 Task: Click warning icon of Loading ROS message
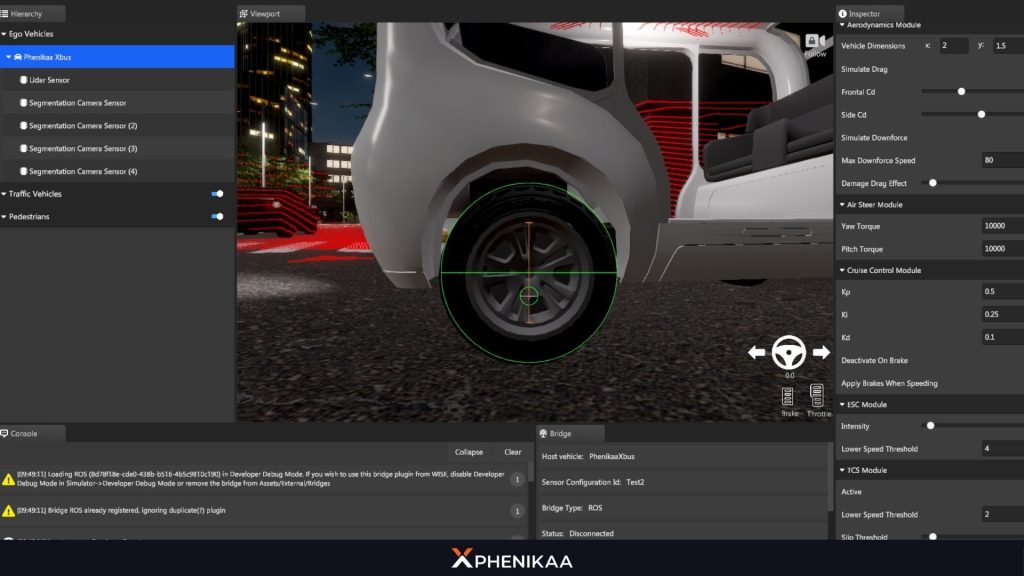(x=8, y=479)
